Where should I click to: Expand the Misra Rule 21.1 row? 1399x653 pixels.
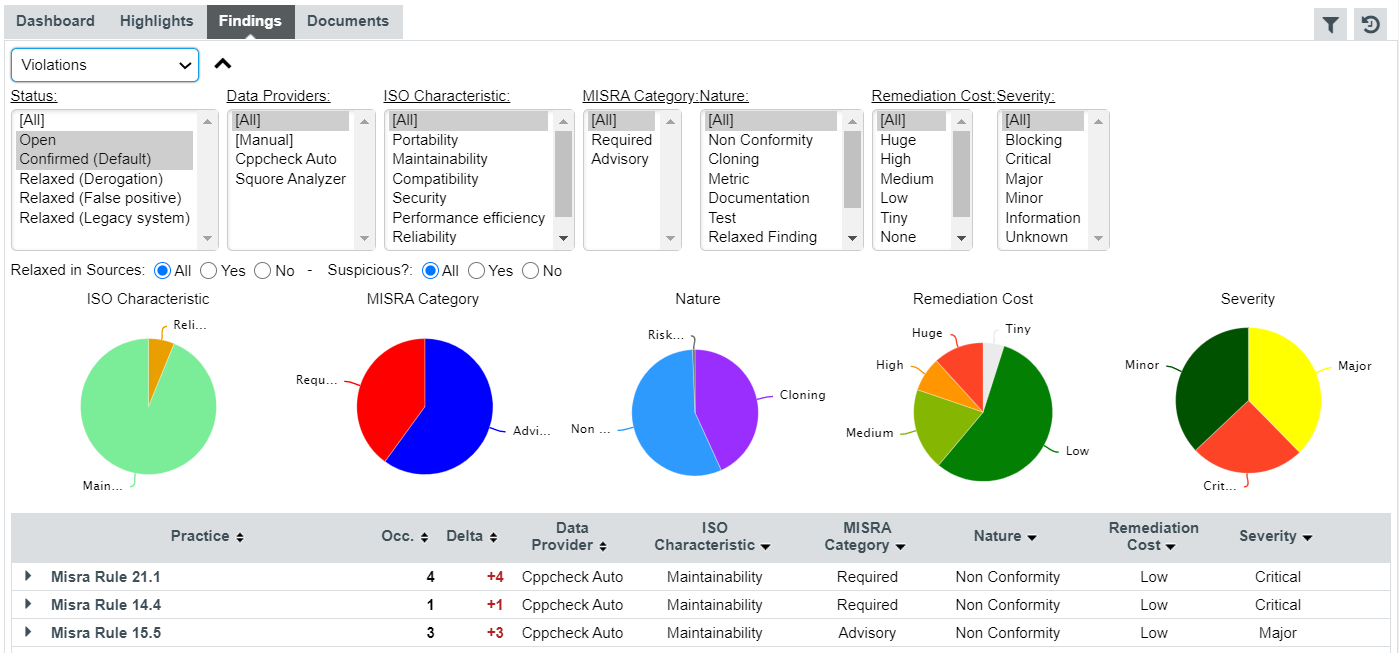tap(28, 576)
